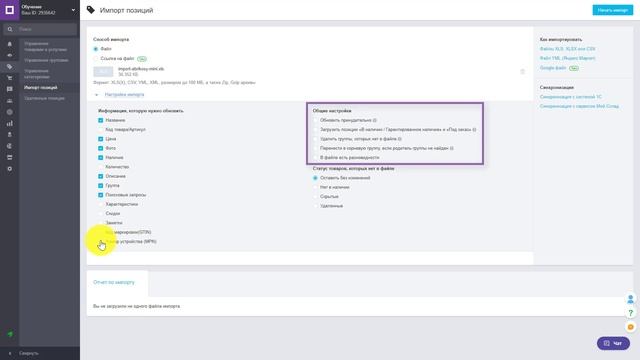This screenshot has width=640, height=360.
Task: Select the "Файл" import method radio
Action: (96, 49)
